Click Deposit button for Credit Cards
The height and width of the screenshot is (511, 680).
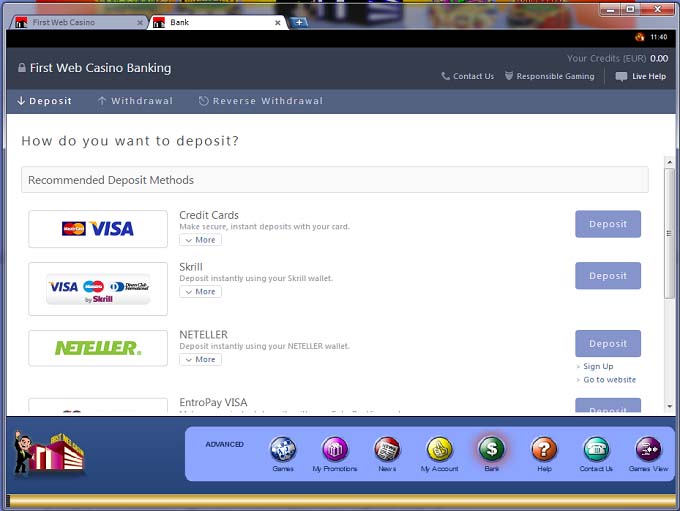point(607,224)
